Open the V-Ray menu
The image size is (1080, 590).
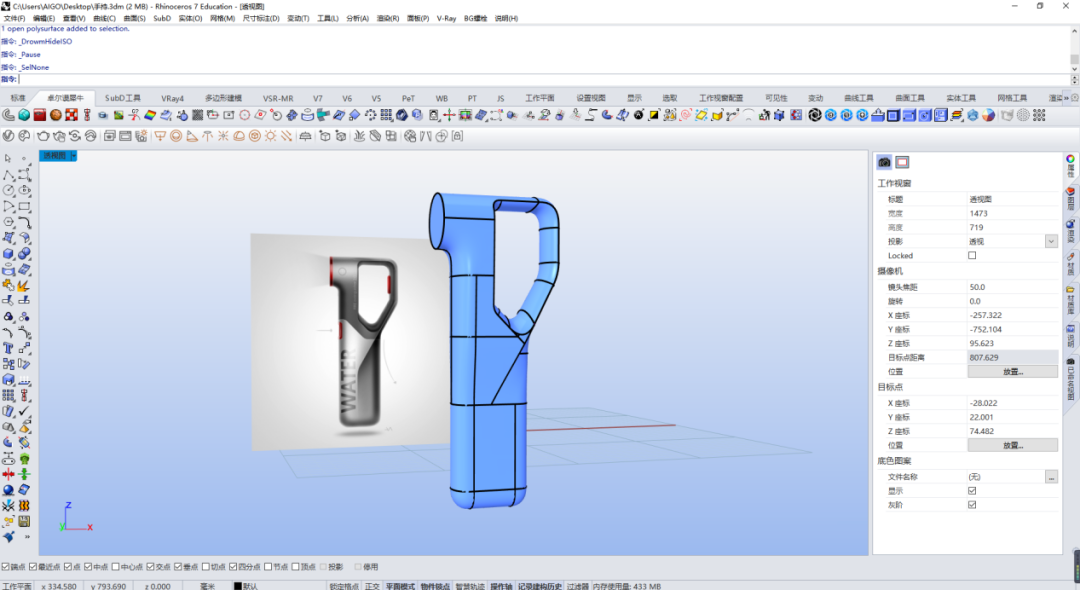pos(446,18)
